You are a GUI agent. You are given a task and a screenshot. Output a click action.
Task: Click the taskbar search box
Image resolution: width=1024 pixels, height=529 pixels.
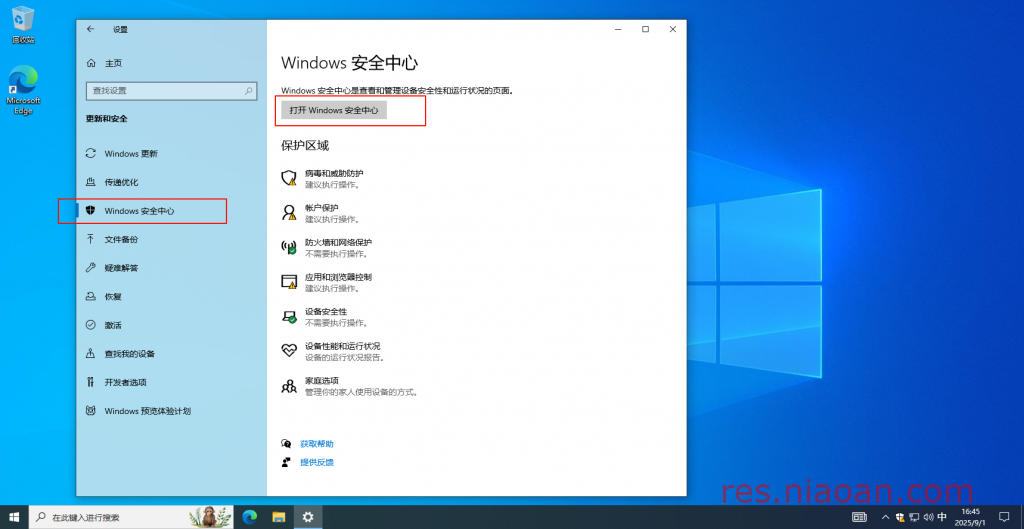pos(133,517)
